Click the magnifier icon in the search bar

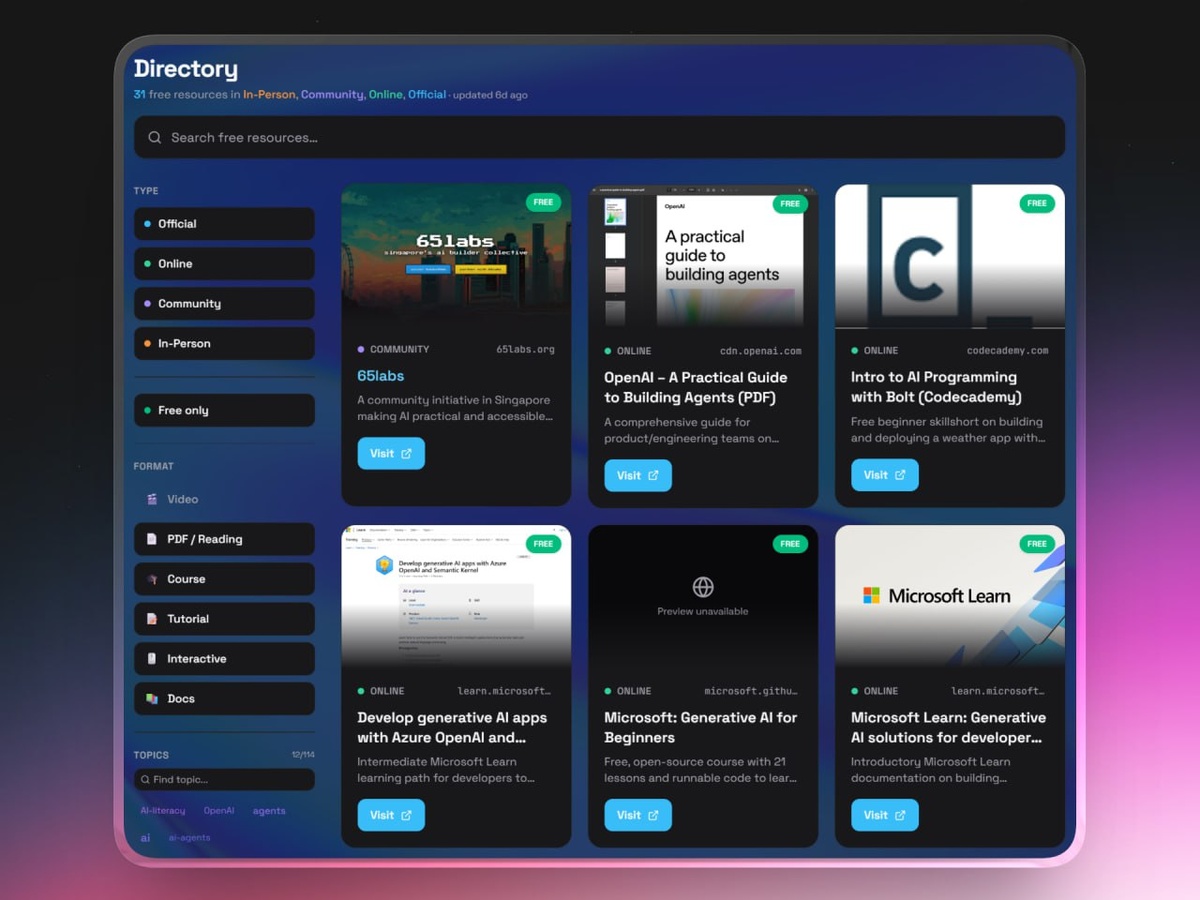155,138
